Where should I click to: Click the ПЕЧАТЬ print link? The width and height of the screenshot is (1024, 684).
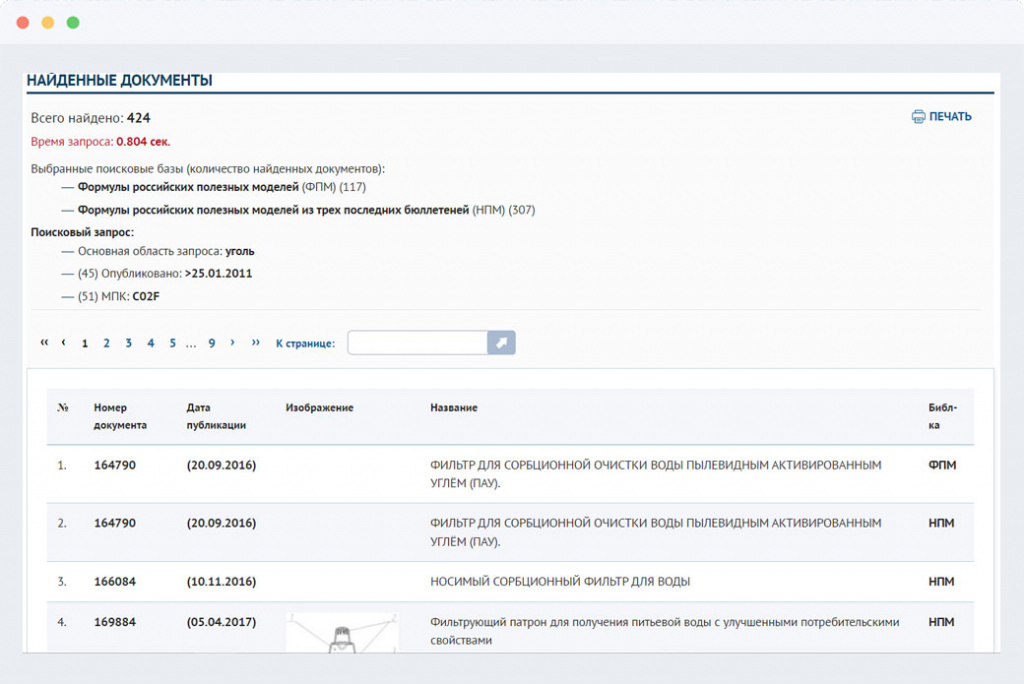pyautogui.click(x=950, y=117)
